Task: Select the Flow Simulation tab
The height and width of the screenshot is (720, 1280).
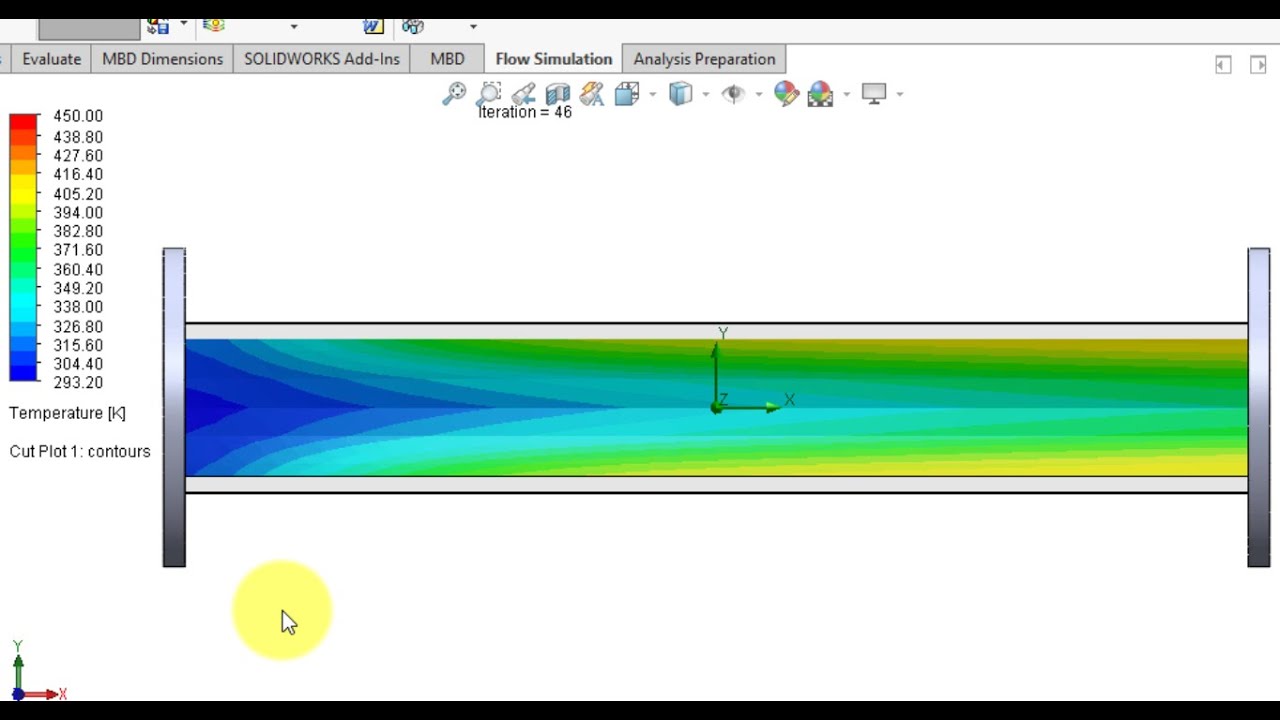Action: coord(553,59)
